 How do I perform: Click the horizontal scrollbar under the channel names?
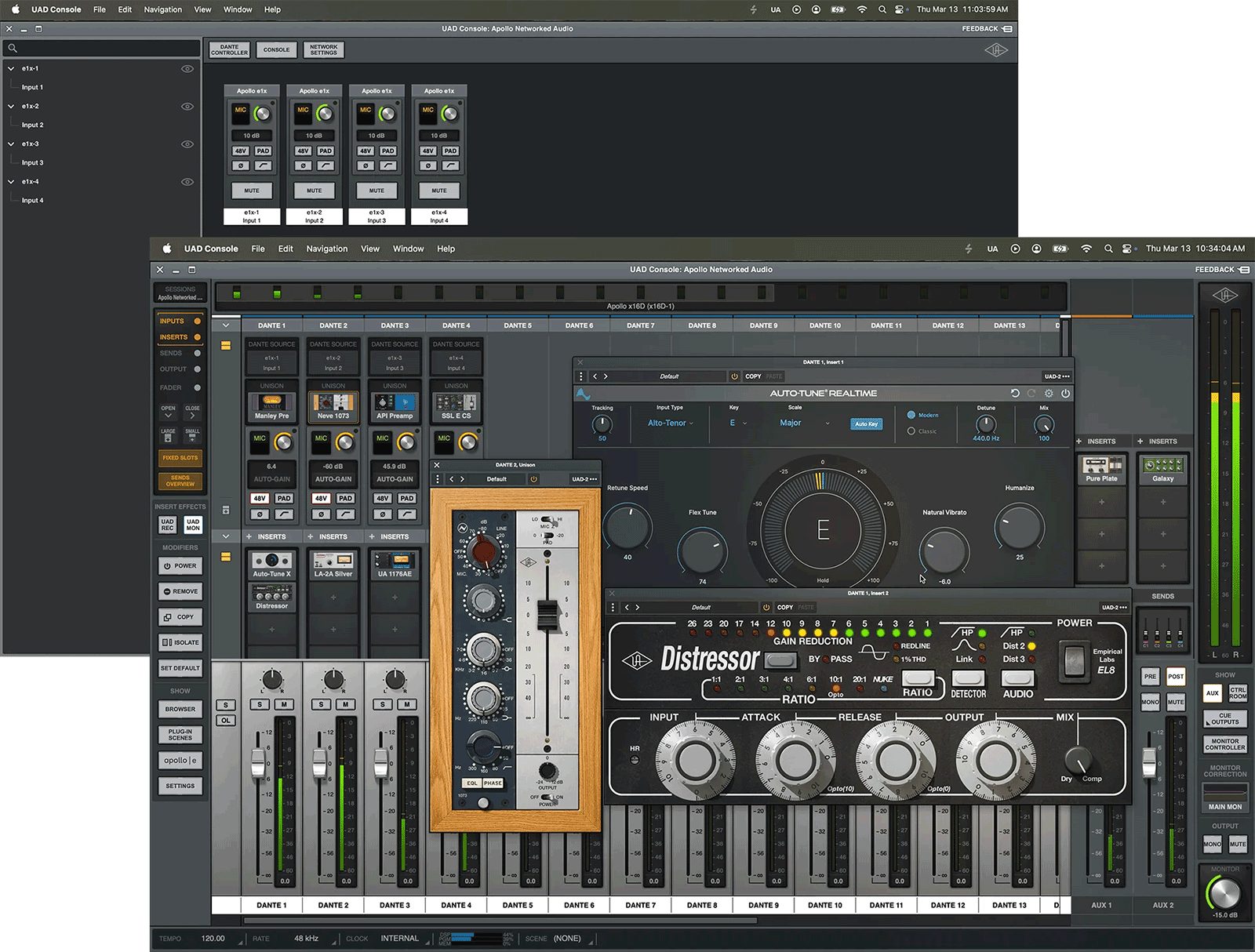(x=500, y=921)
